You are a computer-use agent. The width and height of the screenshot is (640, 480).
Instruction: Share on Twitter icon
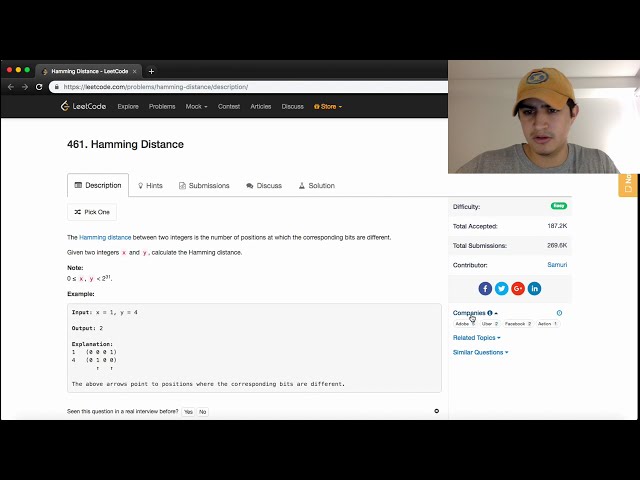pos(501,289)
